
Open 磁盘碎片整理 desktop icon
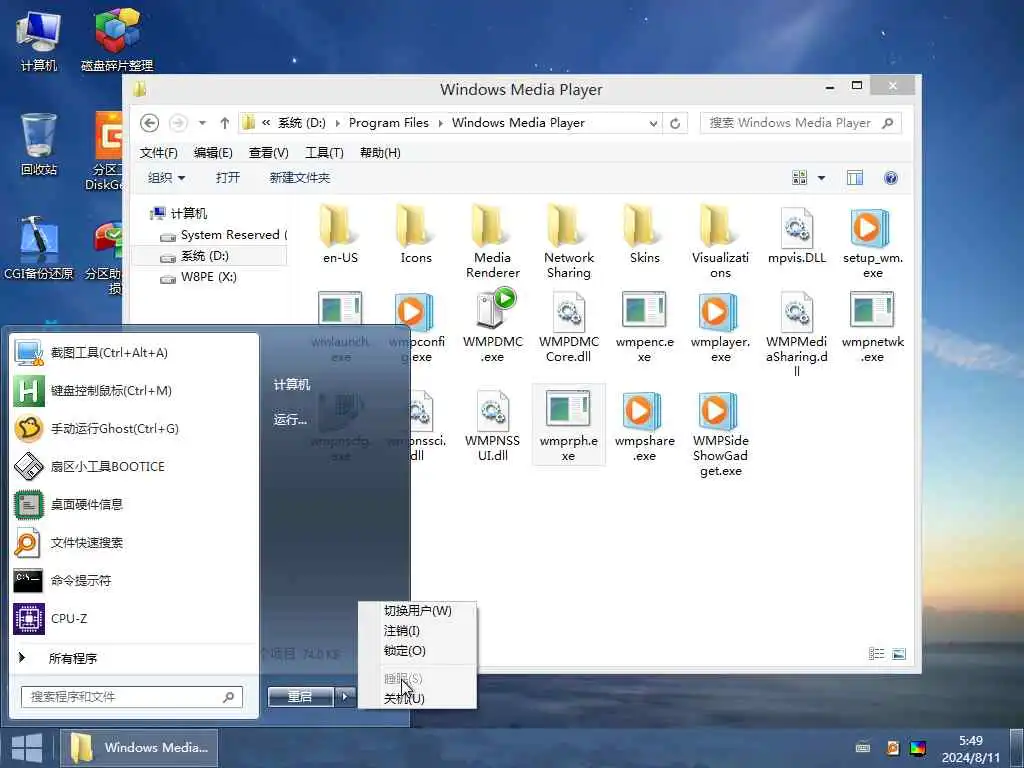[x=117, y=39]
